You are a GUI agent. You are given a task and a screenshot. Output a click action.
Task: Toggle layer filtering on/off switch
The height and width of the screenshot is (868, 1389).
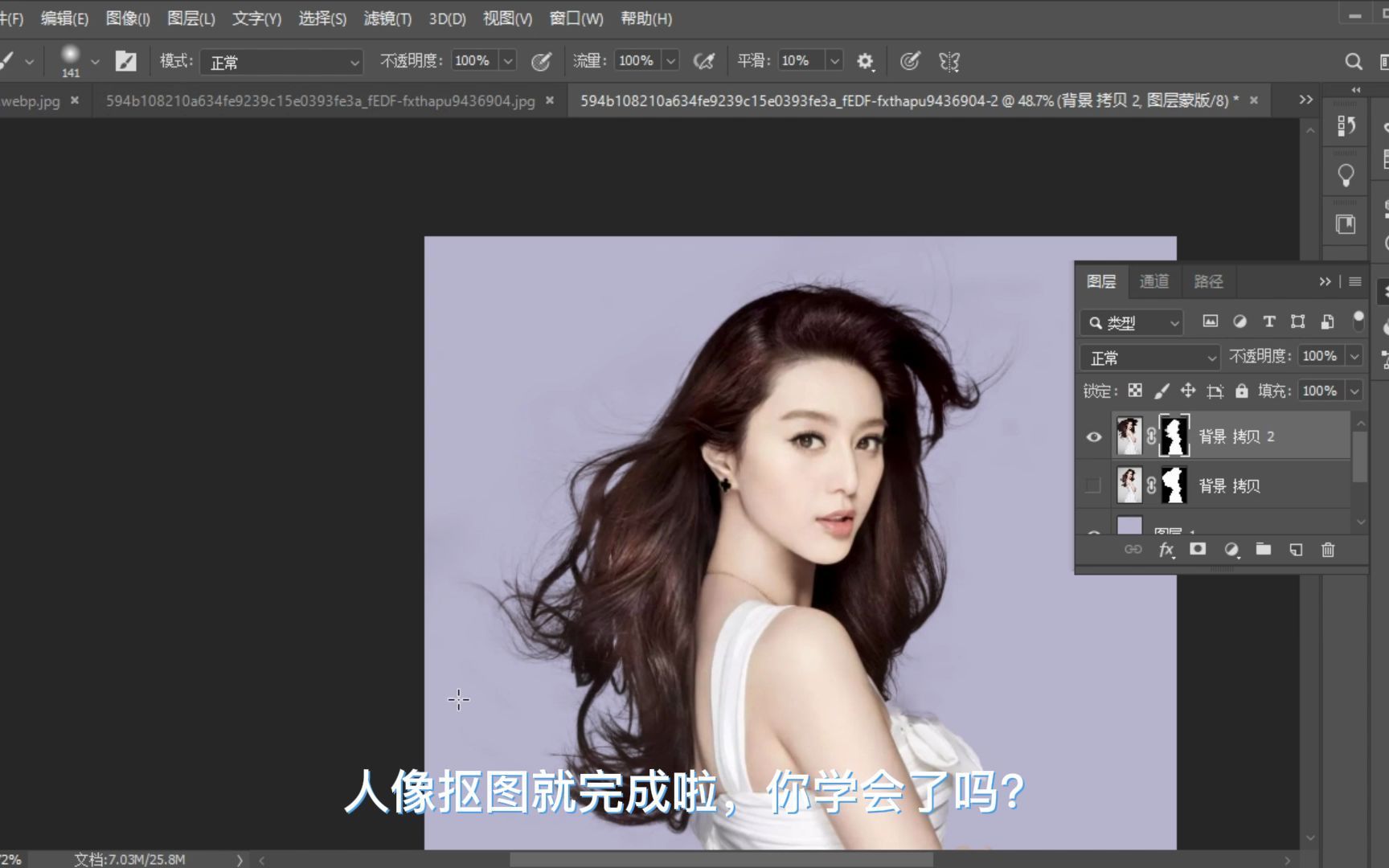coord(1358,321)
